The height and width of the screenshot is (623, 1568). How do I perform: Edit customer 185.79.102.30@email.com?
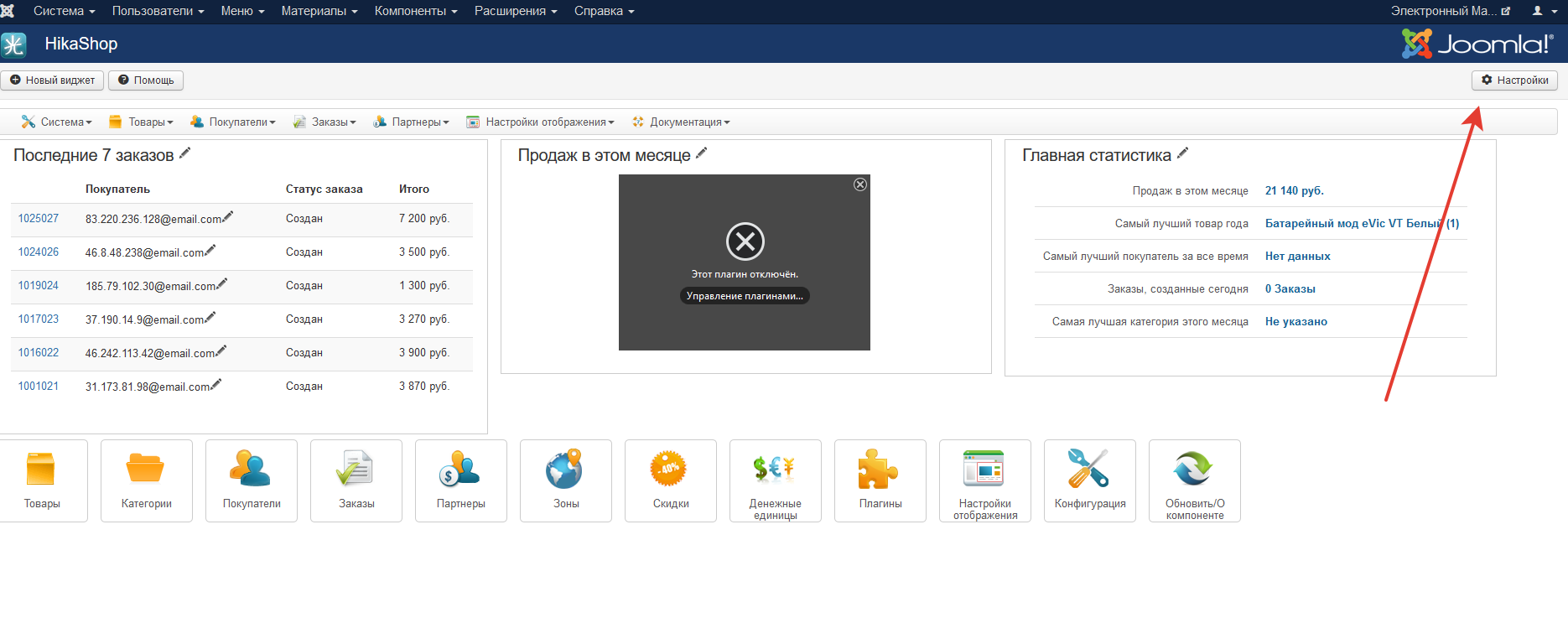pos(222,283)
